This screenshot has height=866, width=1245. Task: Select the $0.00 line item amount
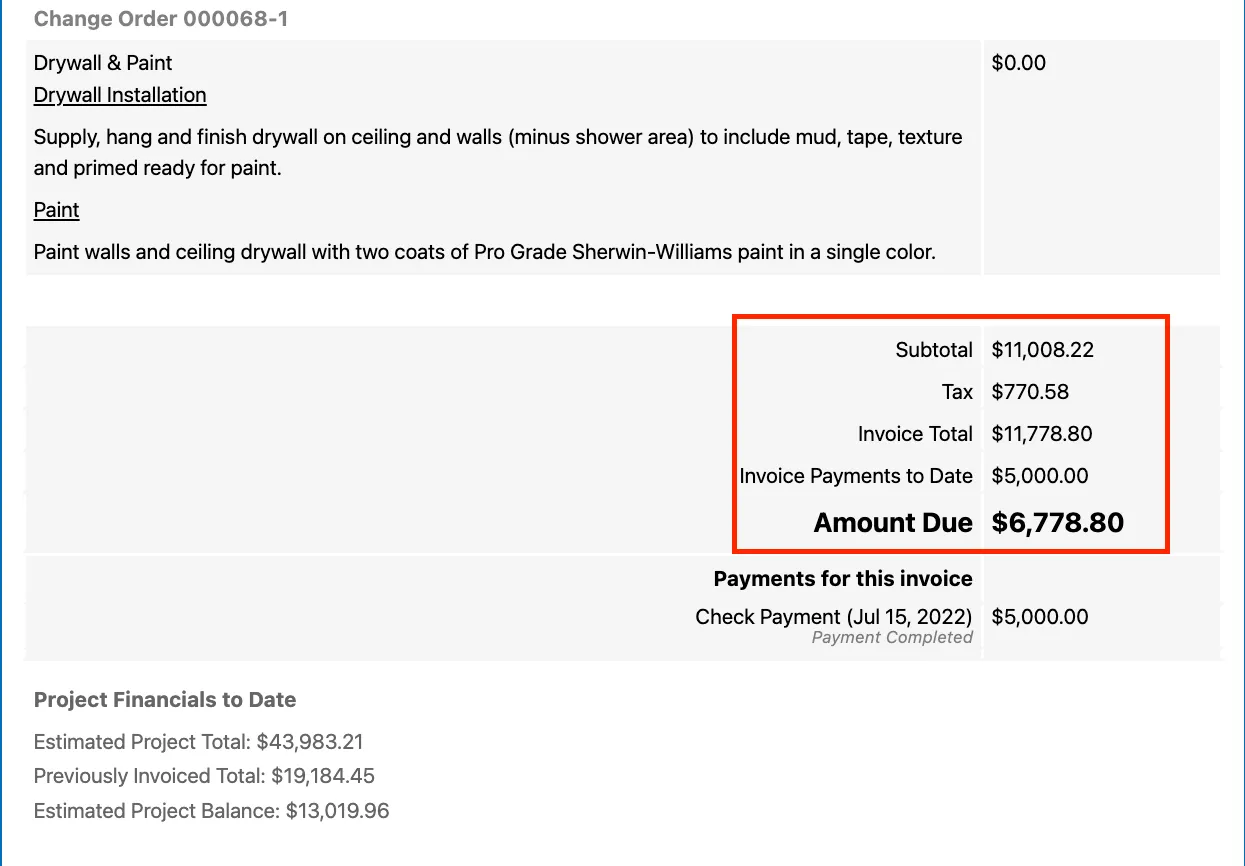(x=1018, y=63)
